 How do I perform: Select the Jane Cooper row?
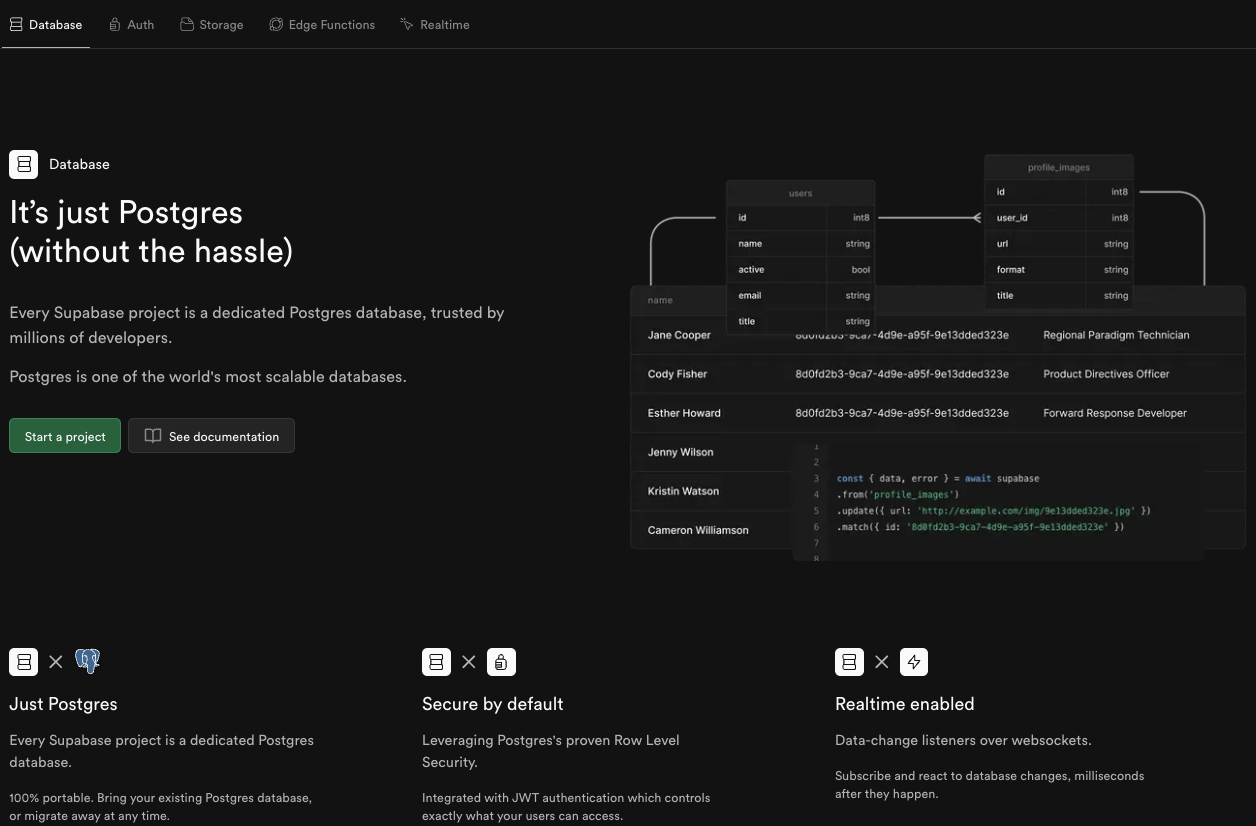938,335
